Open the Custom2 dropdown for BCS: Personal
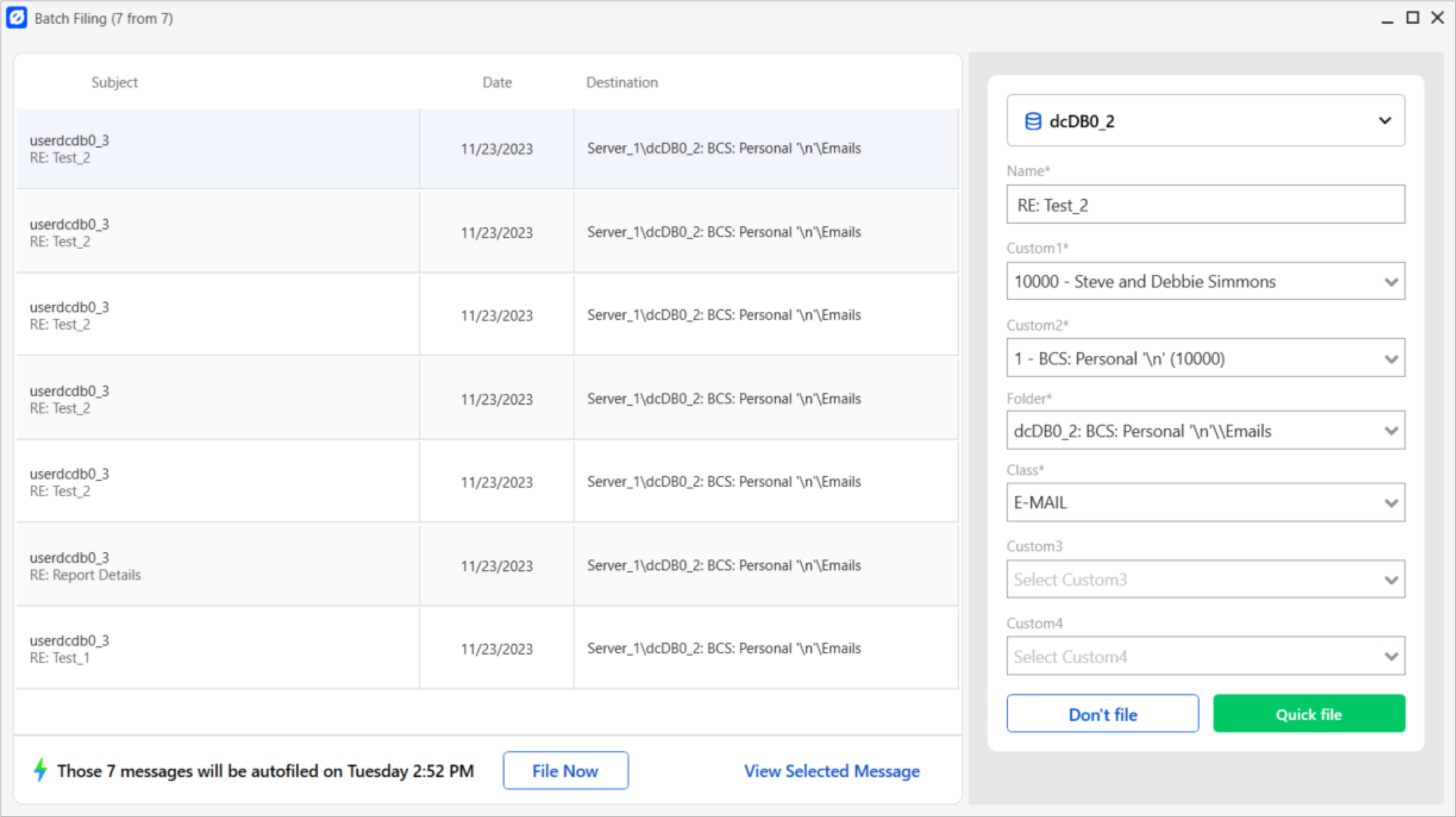1456x817 pixels. pos(1392,358)
